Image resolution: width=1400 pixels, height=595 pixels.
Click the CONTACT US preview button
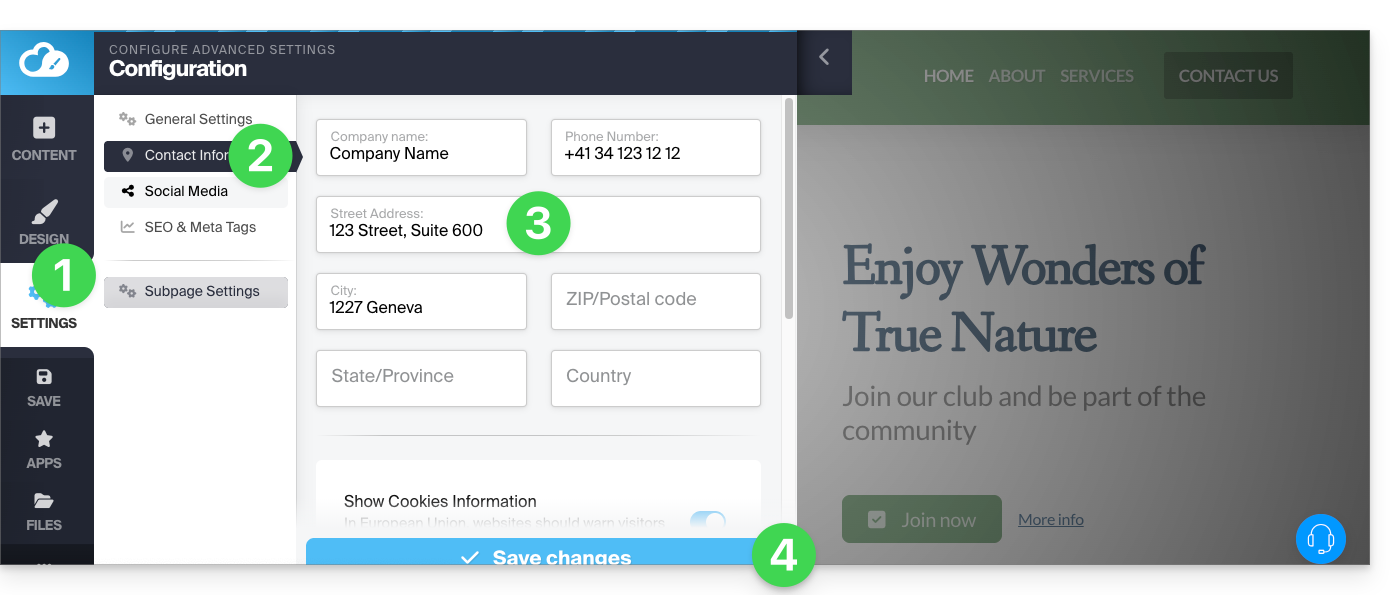click(1228, 76)
